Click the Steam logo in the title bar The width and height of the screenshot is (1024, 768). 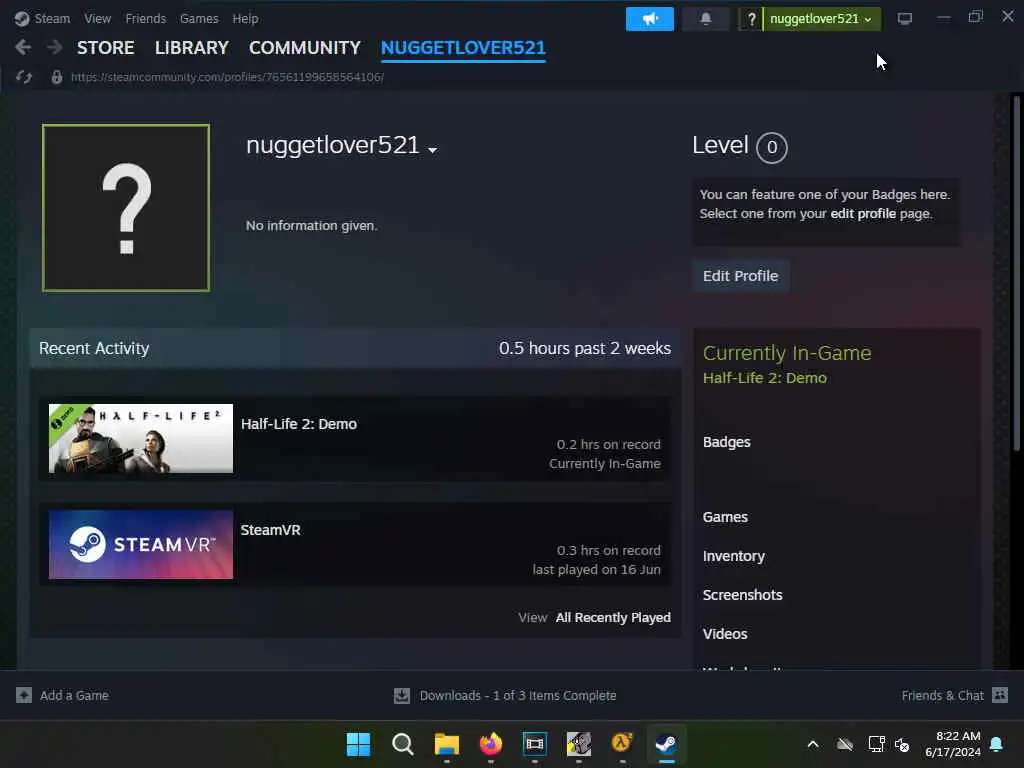pos(22,18)
